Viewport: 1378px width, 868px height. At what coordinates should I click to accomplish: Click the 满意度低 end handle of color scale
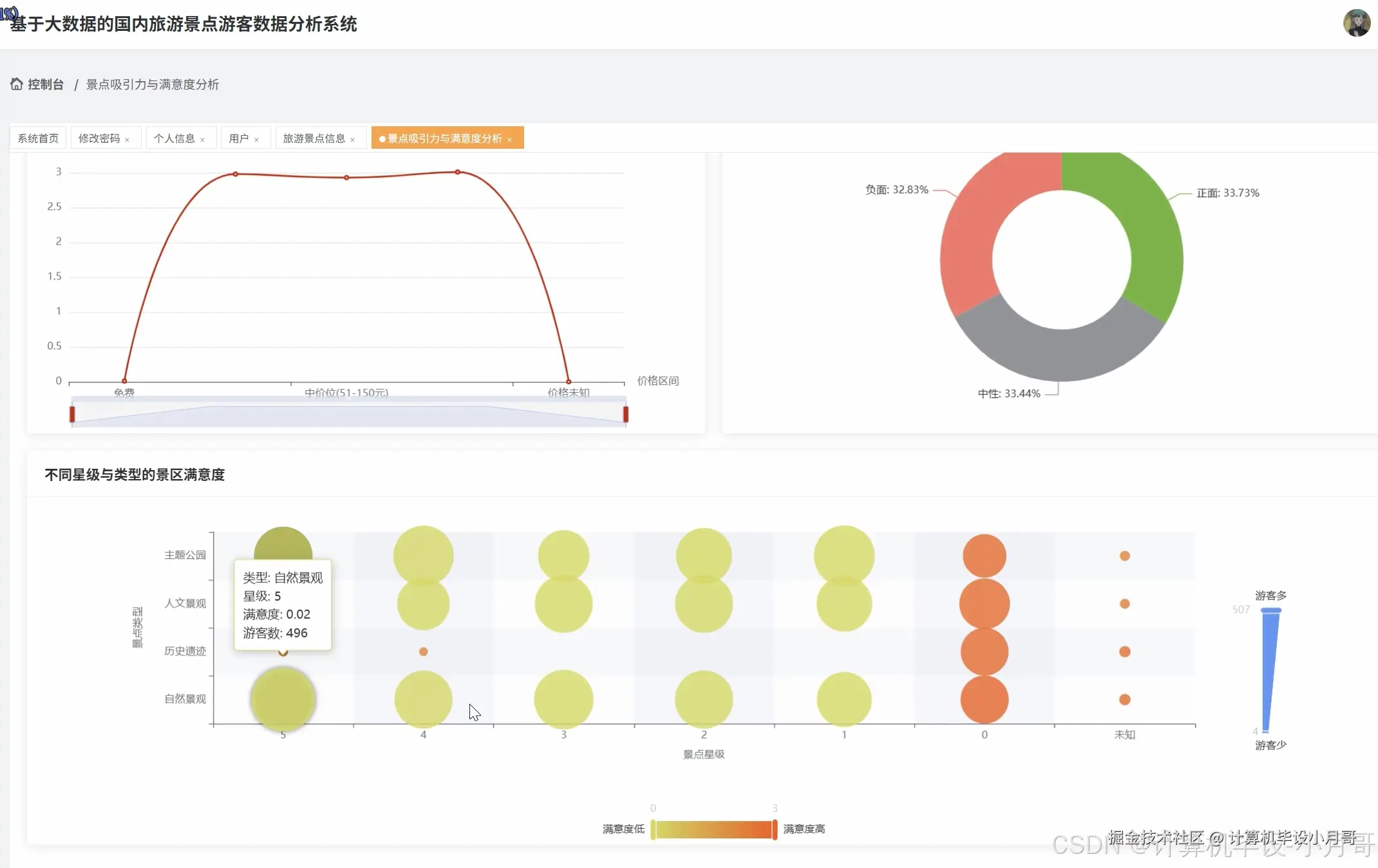tap(653, 829)
